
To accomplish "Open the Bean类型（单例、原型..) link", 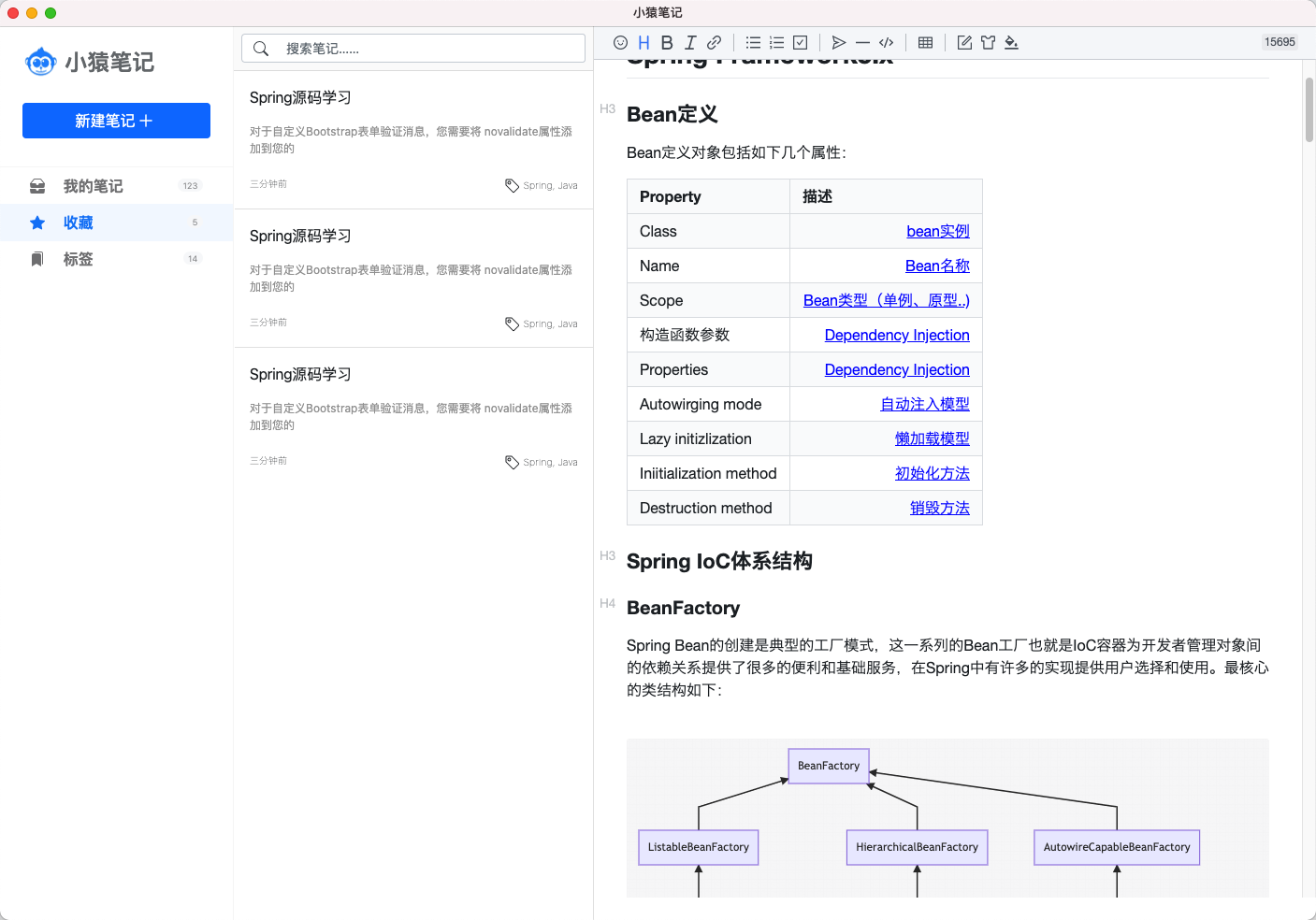I will coord(887,300).
